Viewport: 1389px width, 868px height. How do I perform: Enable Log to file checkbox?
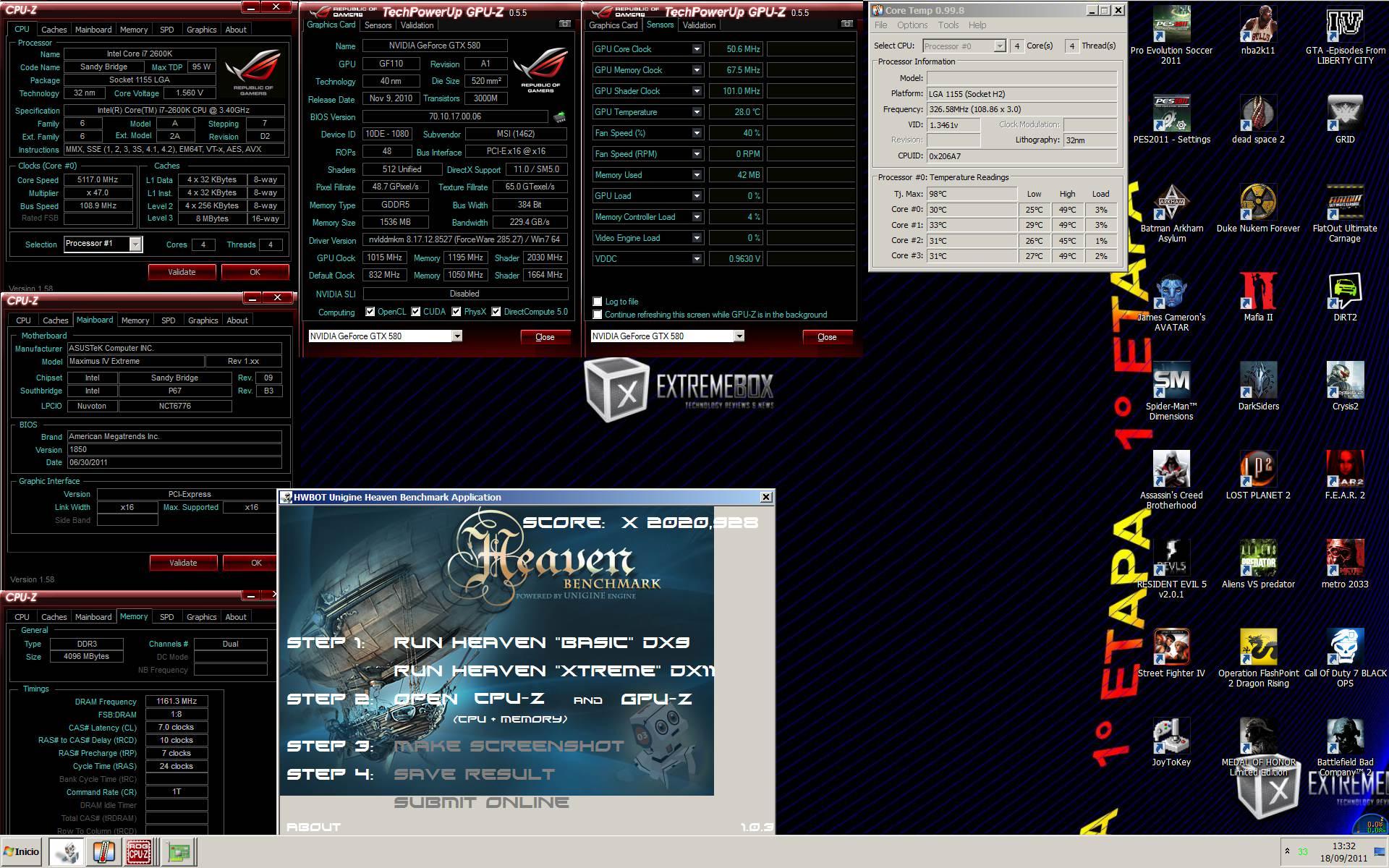coord(598,302)
